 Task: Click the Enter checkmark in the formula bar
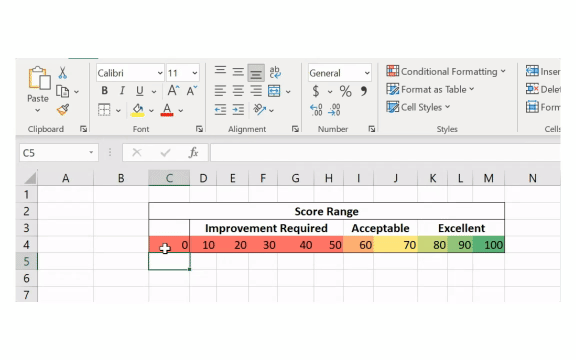click(165, 152)
